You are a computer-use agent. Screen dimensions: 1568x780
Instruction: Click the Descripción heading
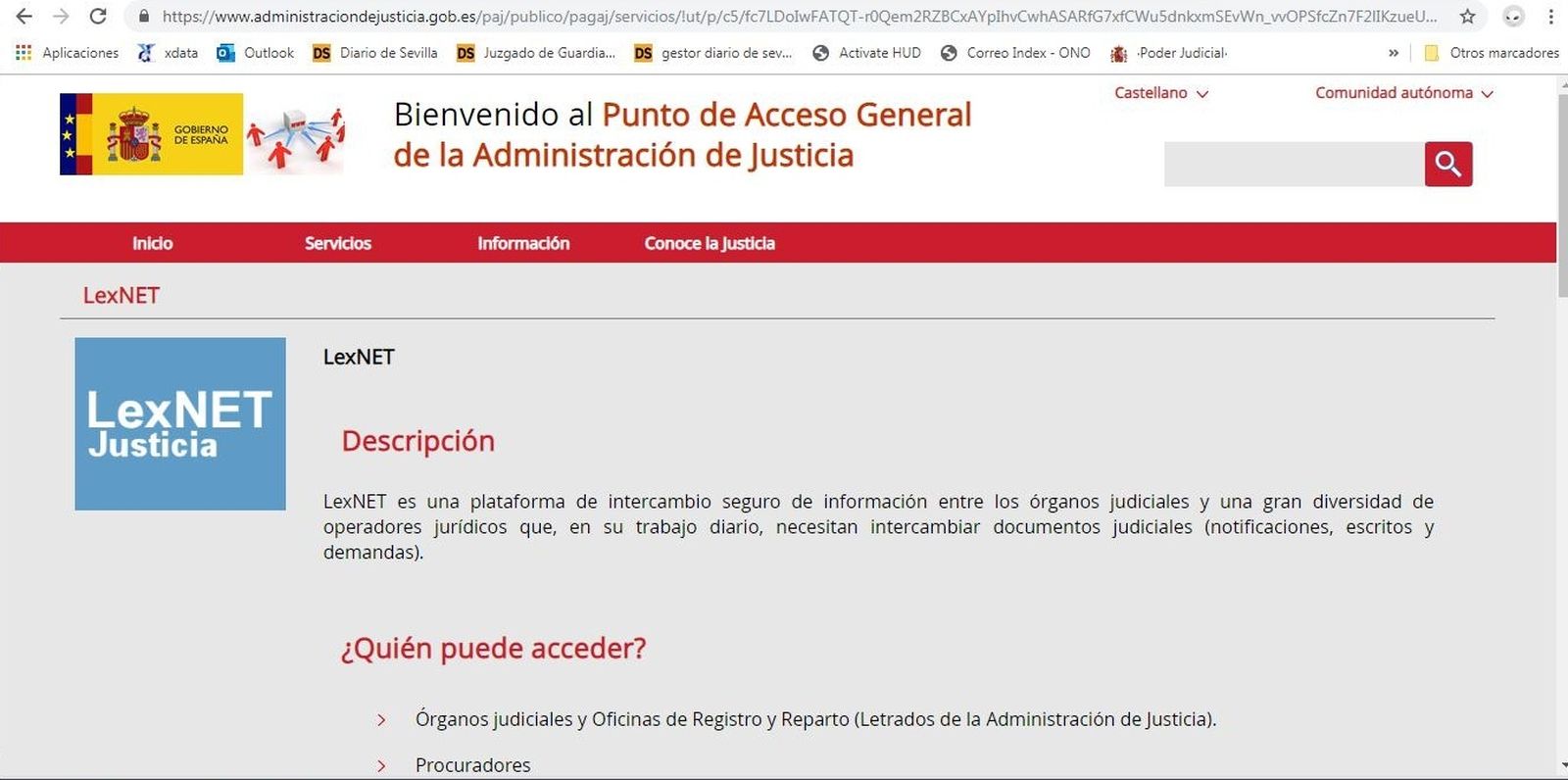click(x=418, y=441)
